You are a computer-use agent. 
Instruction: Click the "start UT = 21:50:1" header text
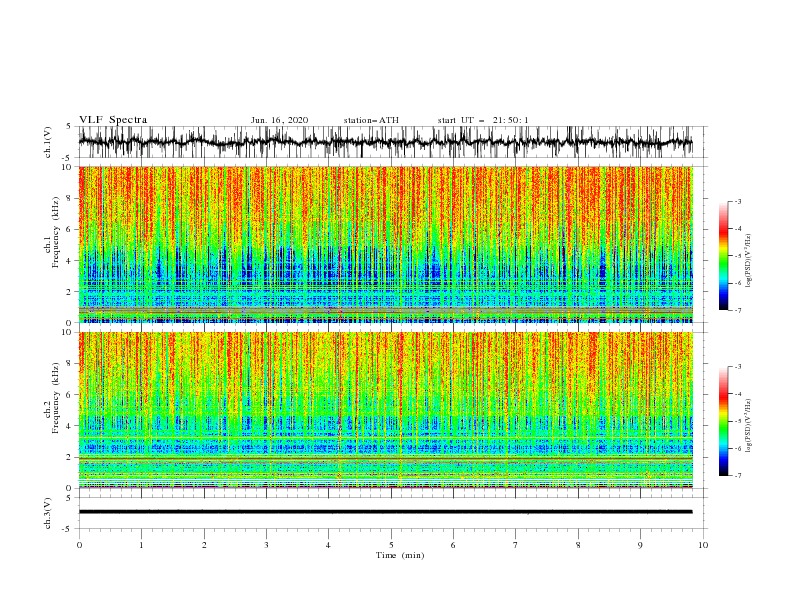(483, 120)
